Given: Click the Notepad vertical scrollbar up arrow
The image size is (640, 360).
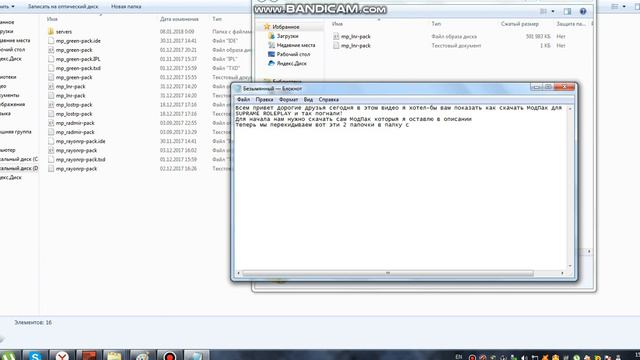Looking at the screenshot, I should [x=570, y=108].
